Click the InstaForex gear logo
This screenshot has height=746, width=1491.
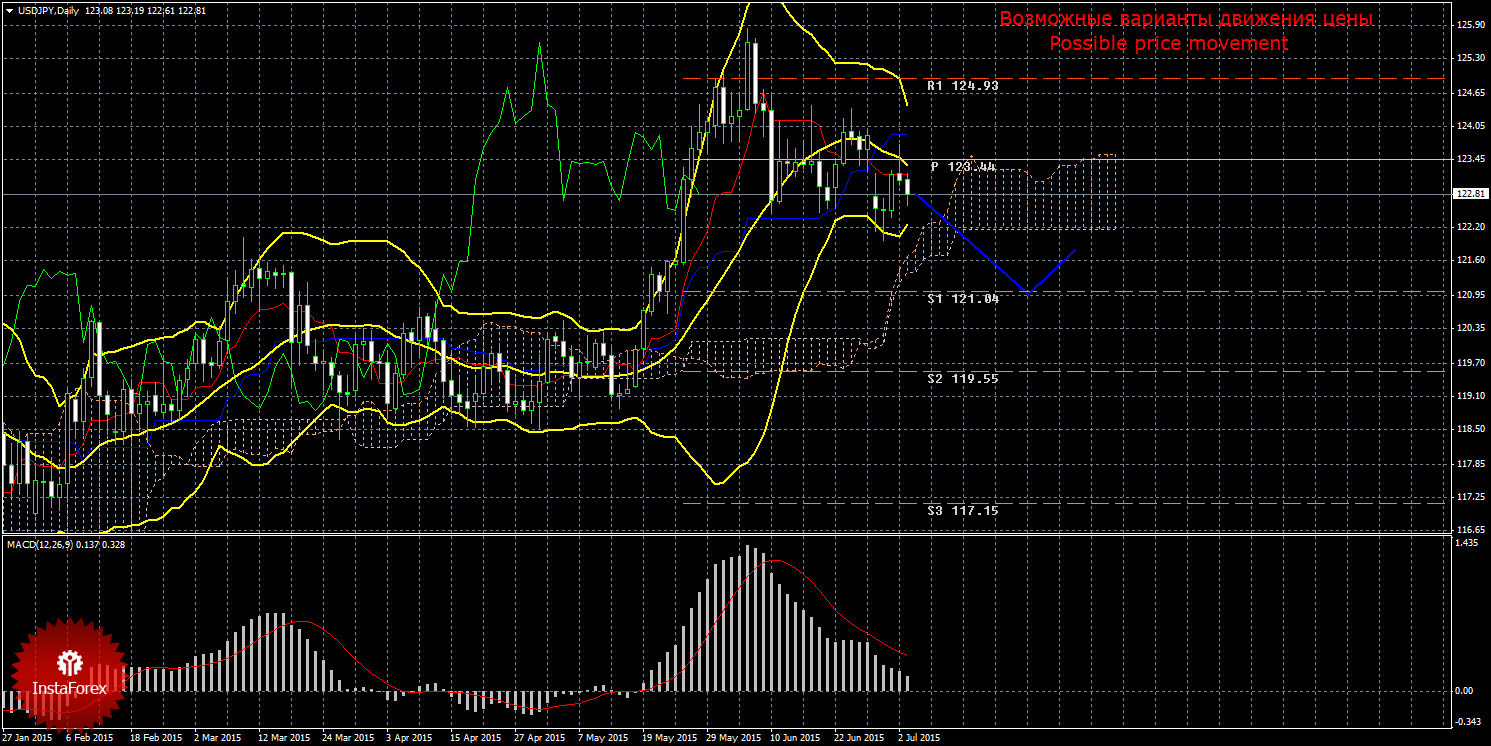pos(70,662)
